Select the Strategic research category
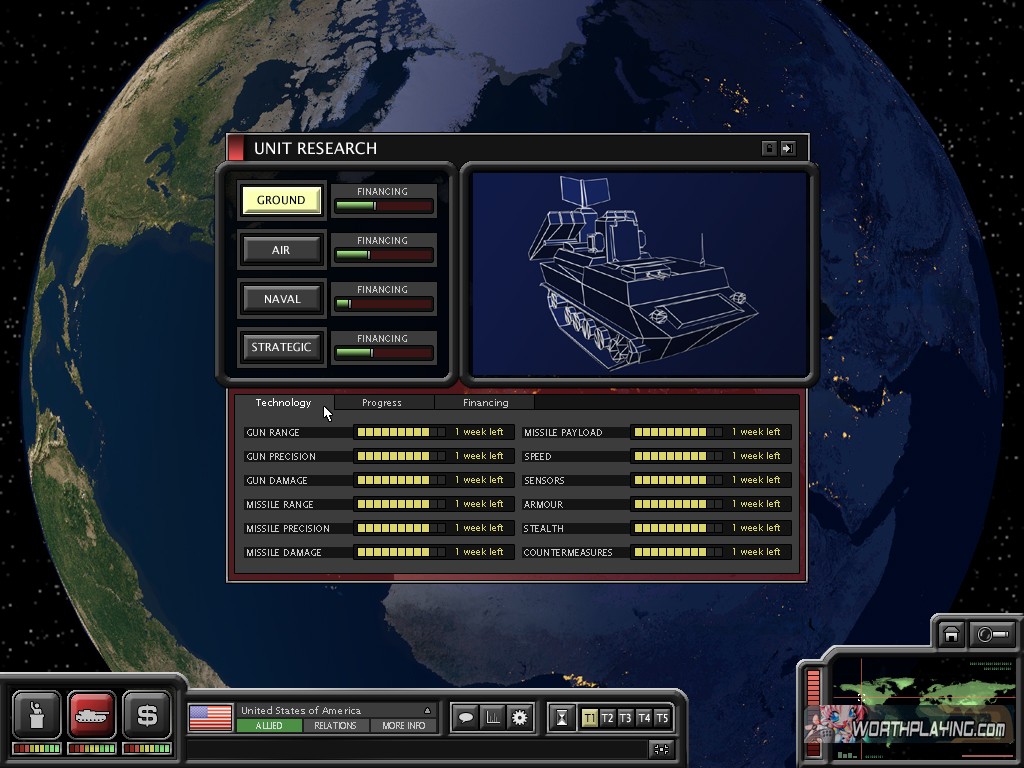1024x768 pixels. (x=281, y=347)
